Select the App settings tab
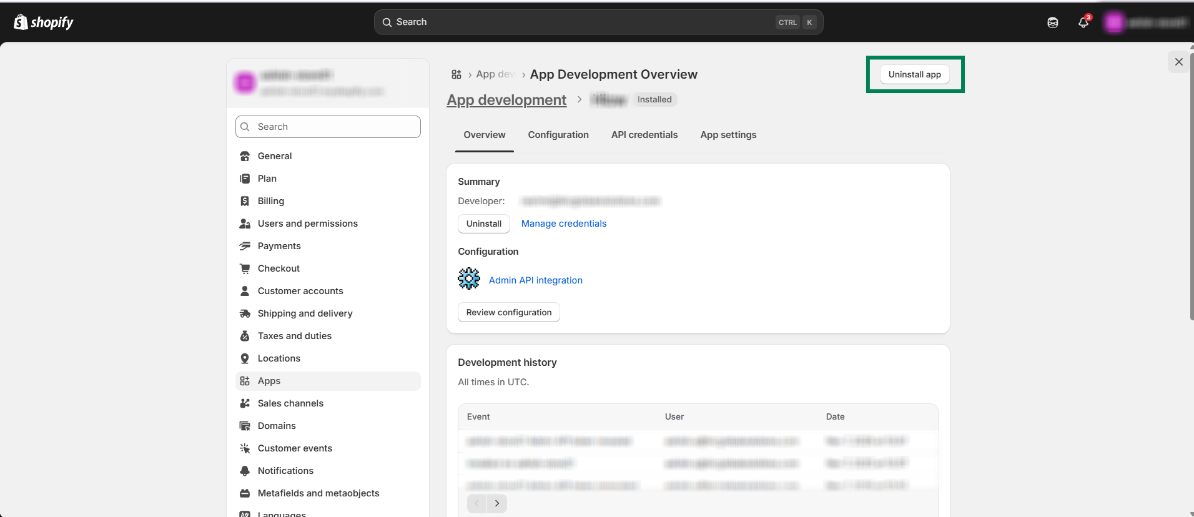The width and height of the screenshot is (1194, 517). (728, 135)
